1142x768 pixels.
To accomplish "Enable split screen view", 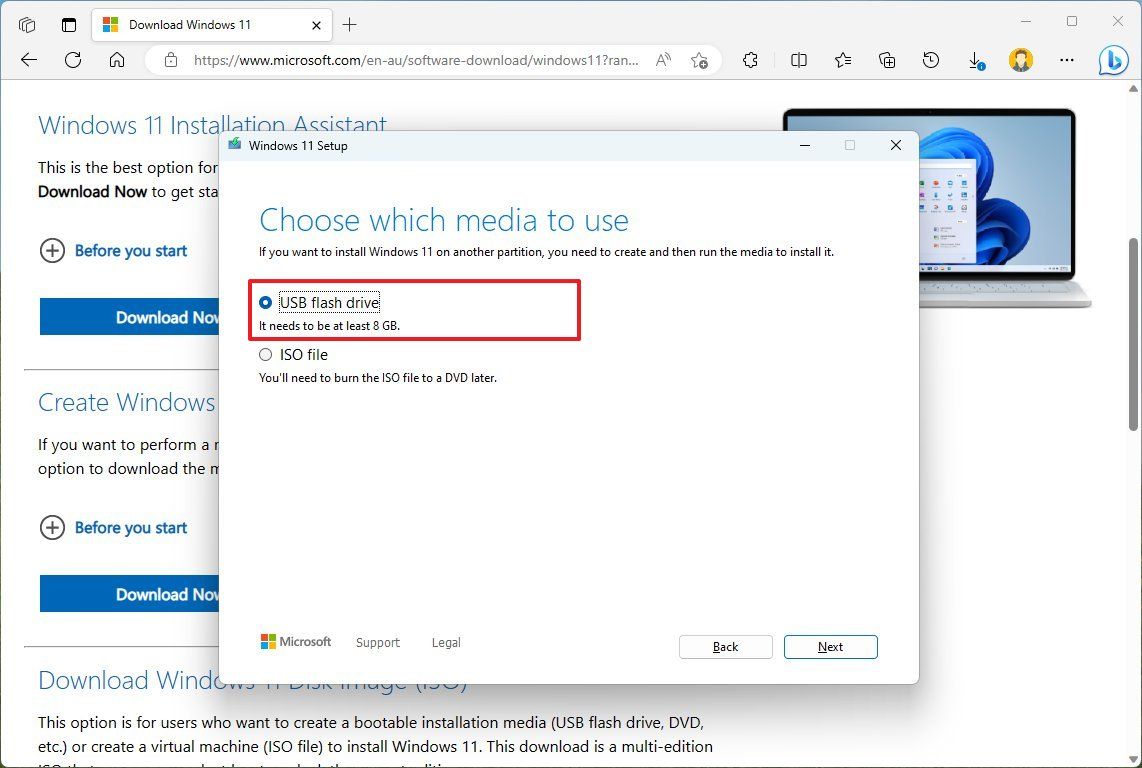I will (x=798, y=60).
